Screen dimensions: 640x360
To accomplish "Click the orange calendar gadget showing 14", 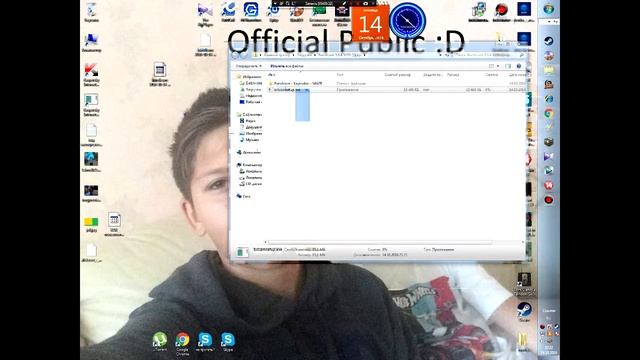I will click(x=370, y=23).
